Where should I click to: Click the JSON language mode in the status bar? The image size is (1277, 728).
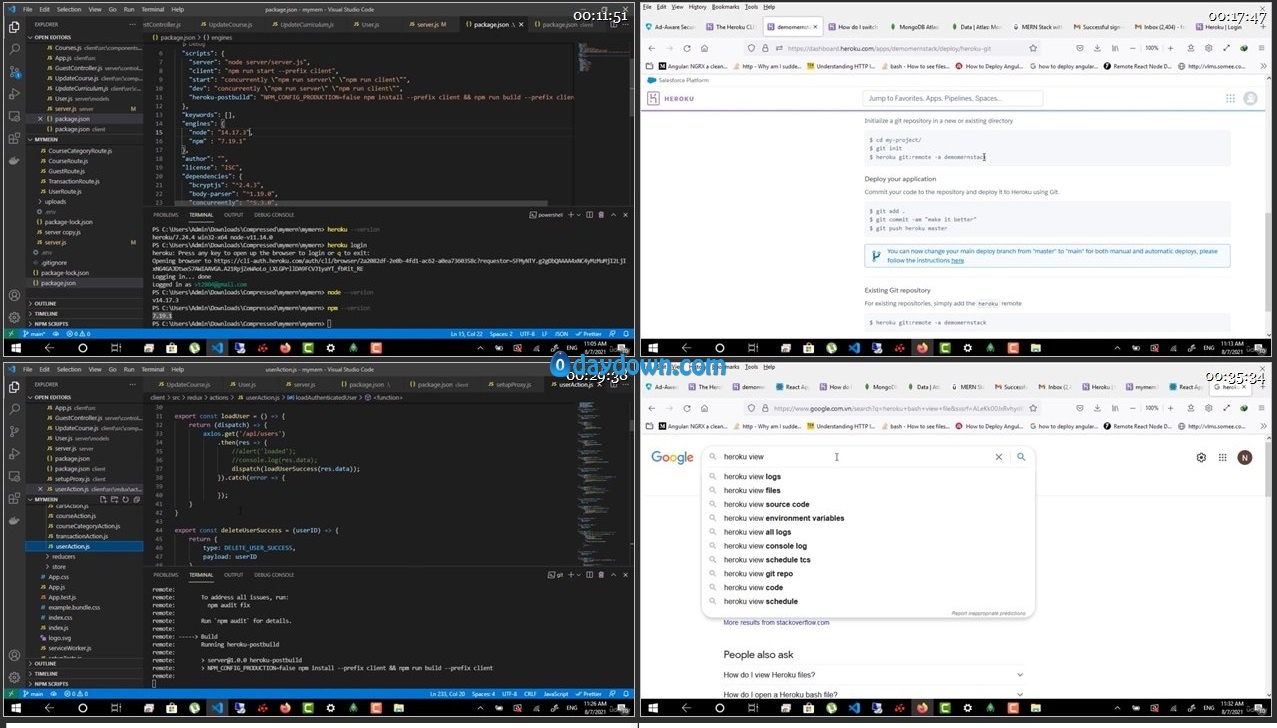pyautogui.click(x=561, y=333)
